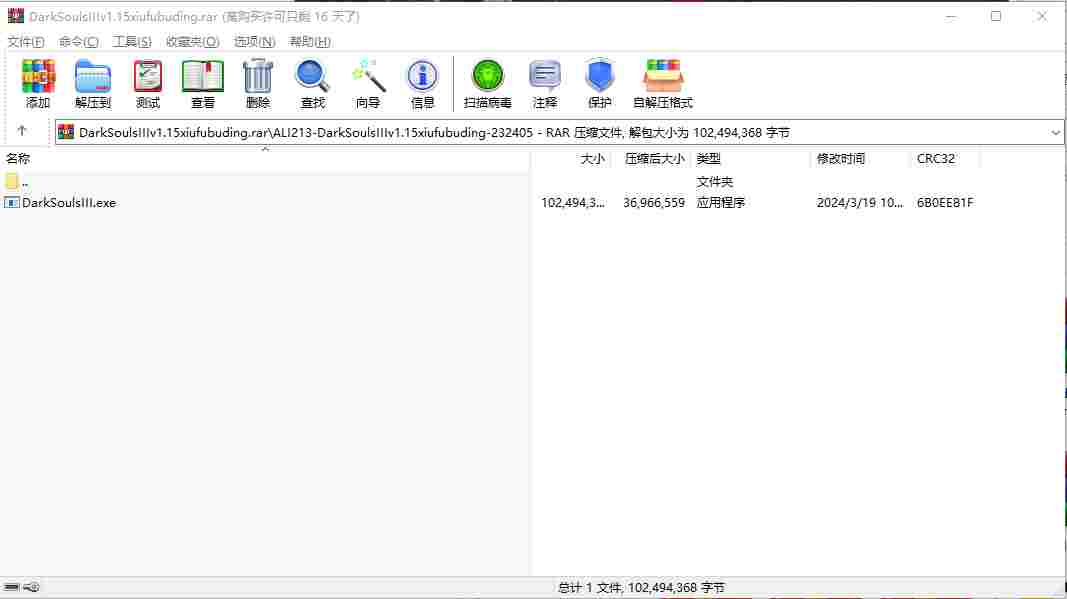Viewport: 1067px width, 599px height.
Task: Open the Extract To (解压到) tool
Action: point(93,83)
